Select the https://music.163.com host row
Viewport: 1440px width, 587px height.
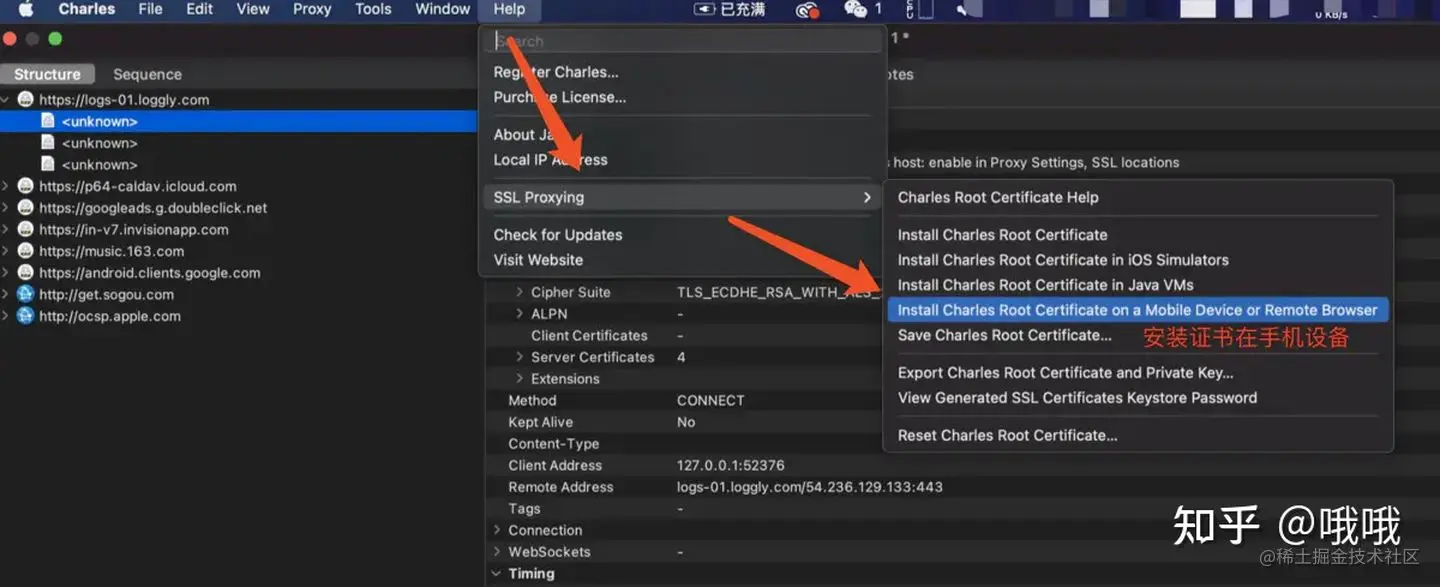pyautogui.click(x=238, y=251)
